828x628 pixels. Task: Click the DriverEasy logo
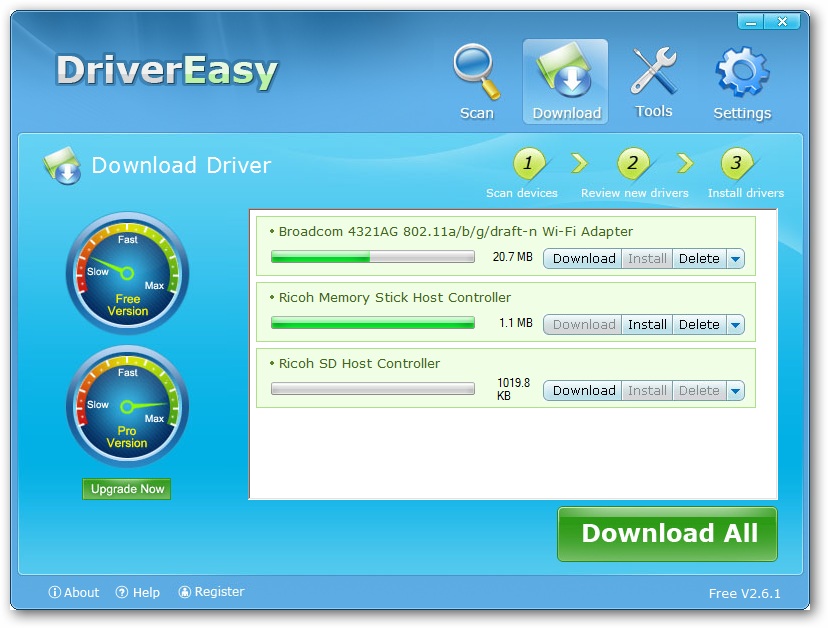[x=167, y=71]
